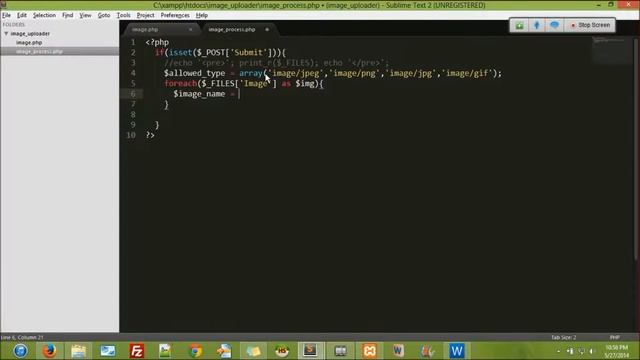Place cursor on the <?php line

tap(157, 42)
